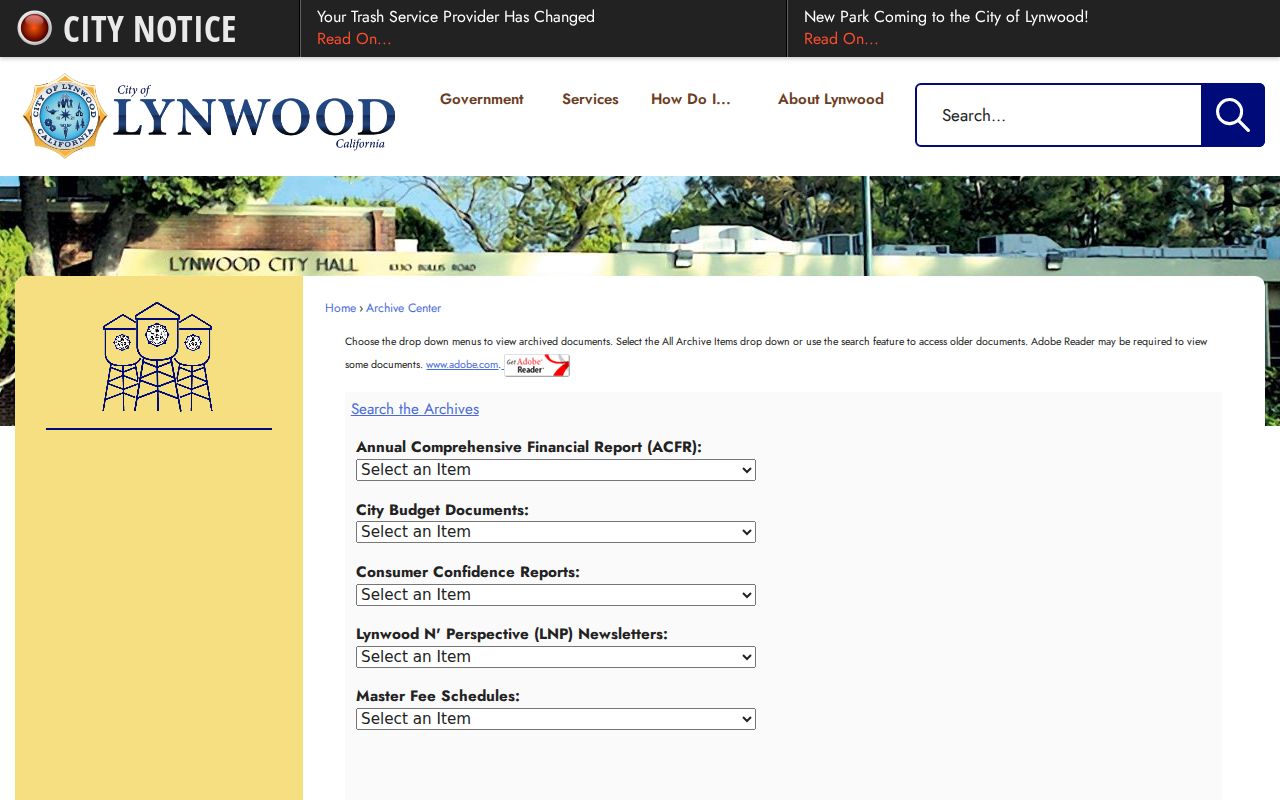Click into the Search text field
This screenshot has width=1280, height=800.
coord(1059,115)
